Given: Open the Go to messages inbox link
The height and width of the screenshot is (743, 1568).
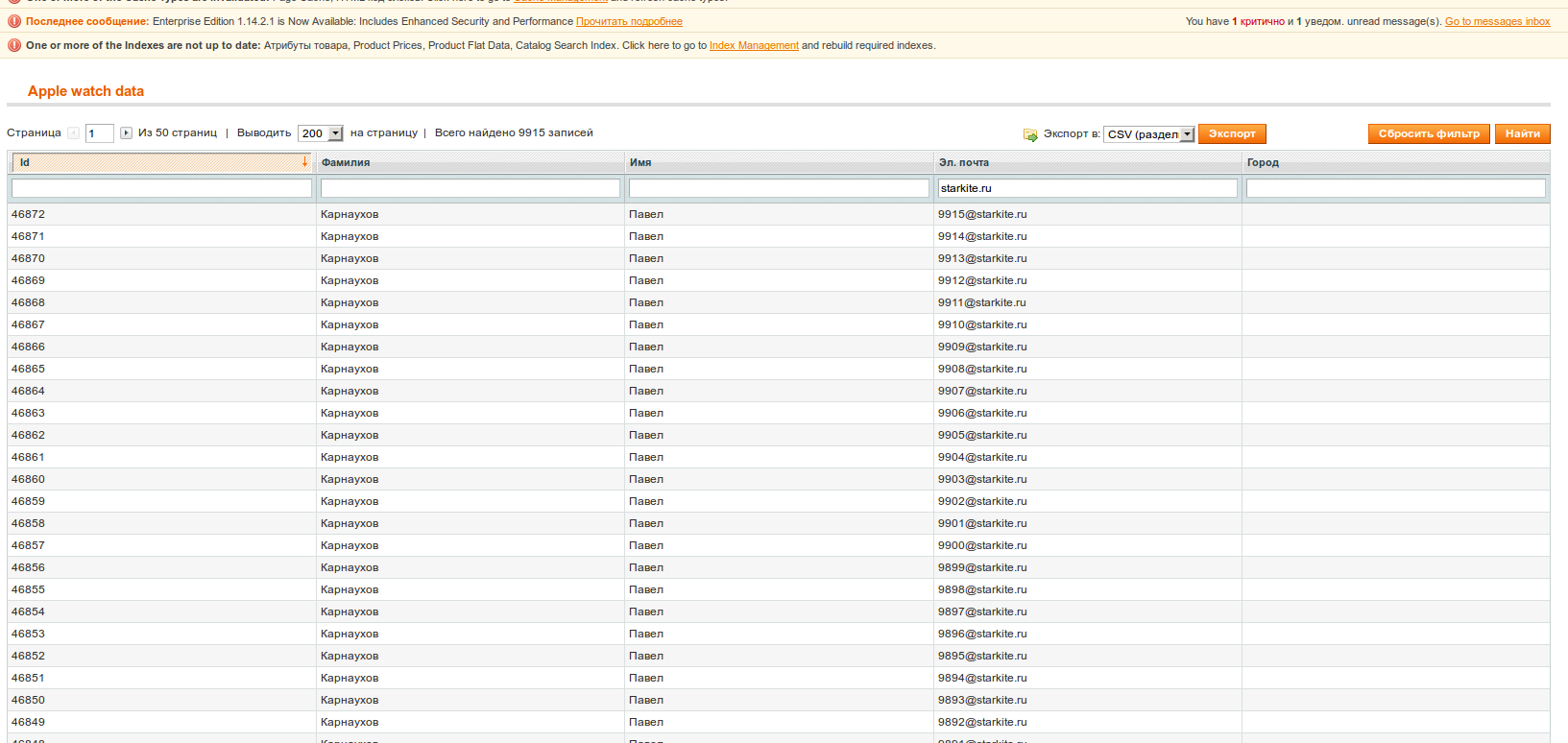Looking at the screenshot, I should [x=1498, y=21].
